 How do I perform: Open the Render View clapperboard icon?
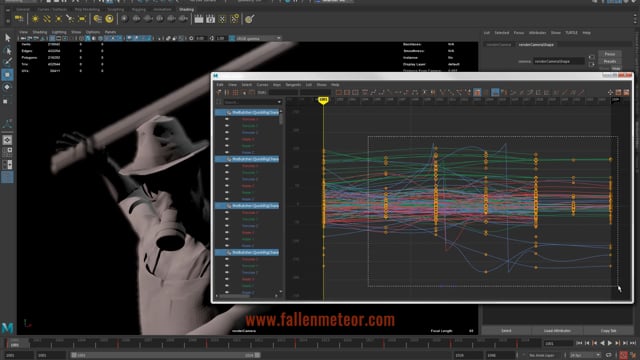coord(199,19)
